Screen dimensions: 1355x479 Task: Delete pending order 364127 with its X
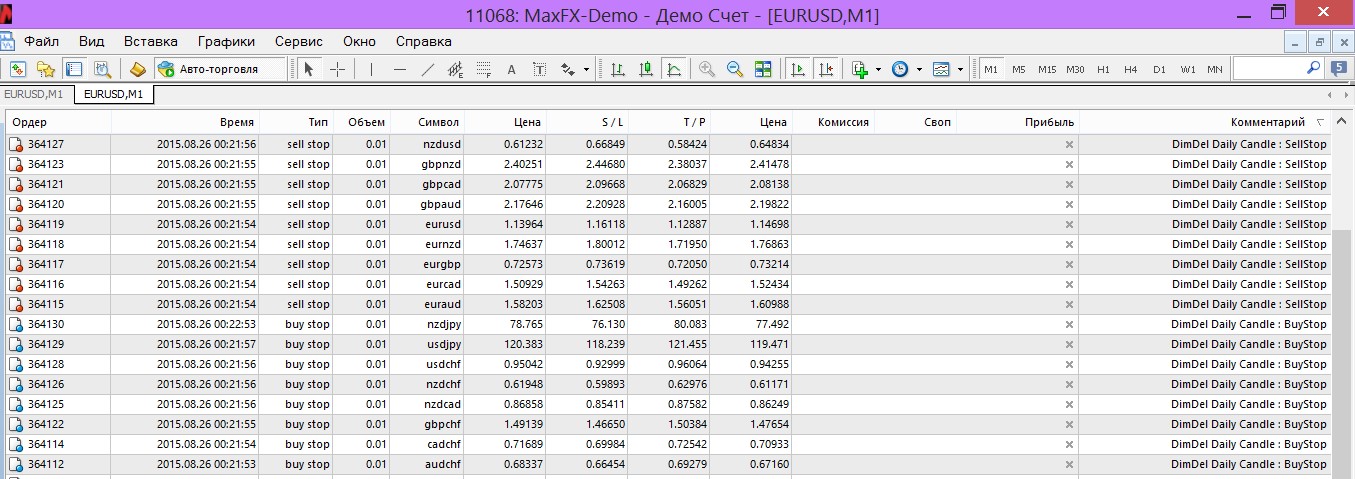coord(1069,144)
